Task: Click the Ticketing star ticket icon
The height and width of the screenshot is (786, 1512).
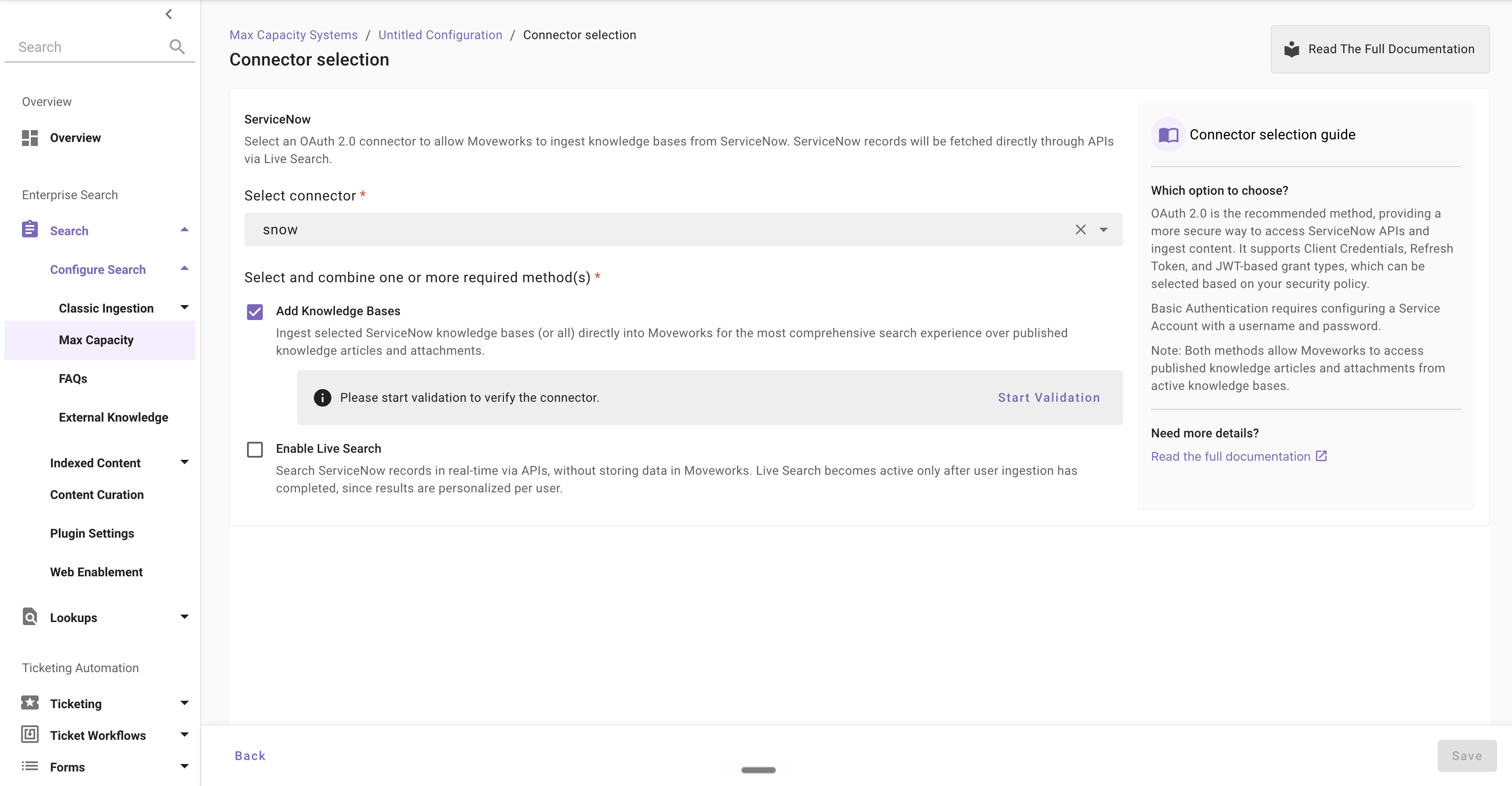Action: coord(30,702)
